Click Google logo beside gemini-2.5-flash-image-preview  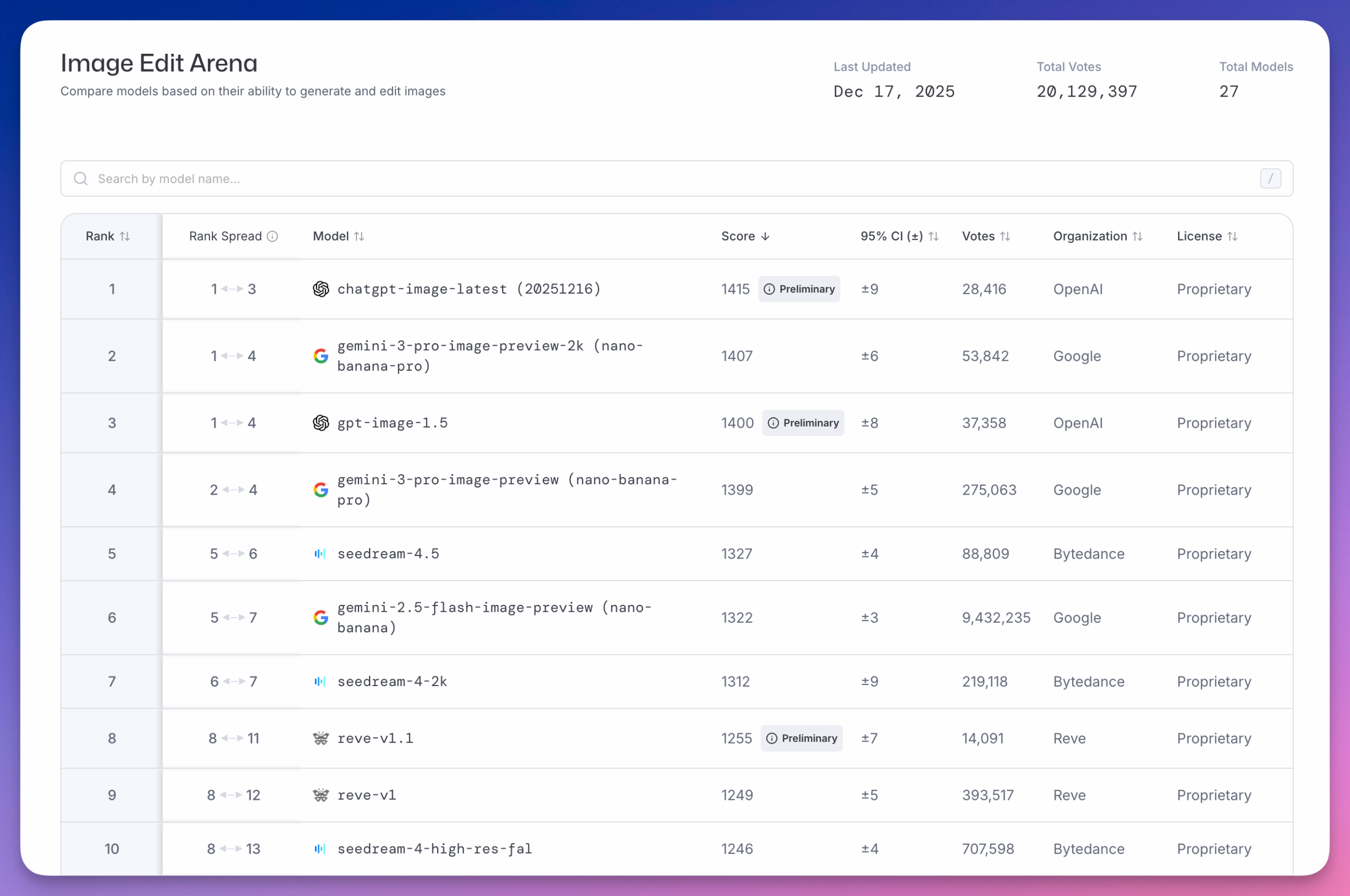(x=321, y=618)
